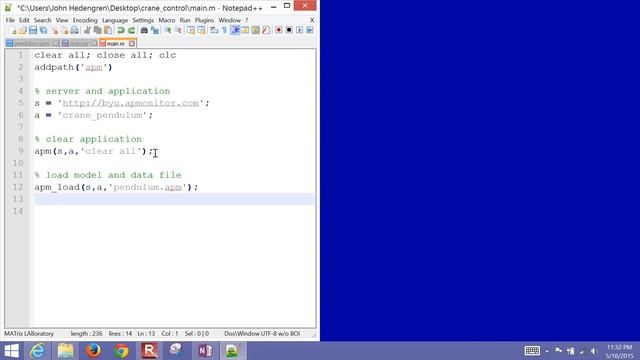Click the Redo green arrow icon
Image resolution: width=640 pixels, height=360 pixels.
(x=131, y=30)
